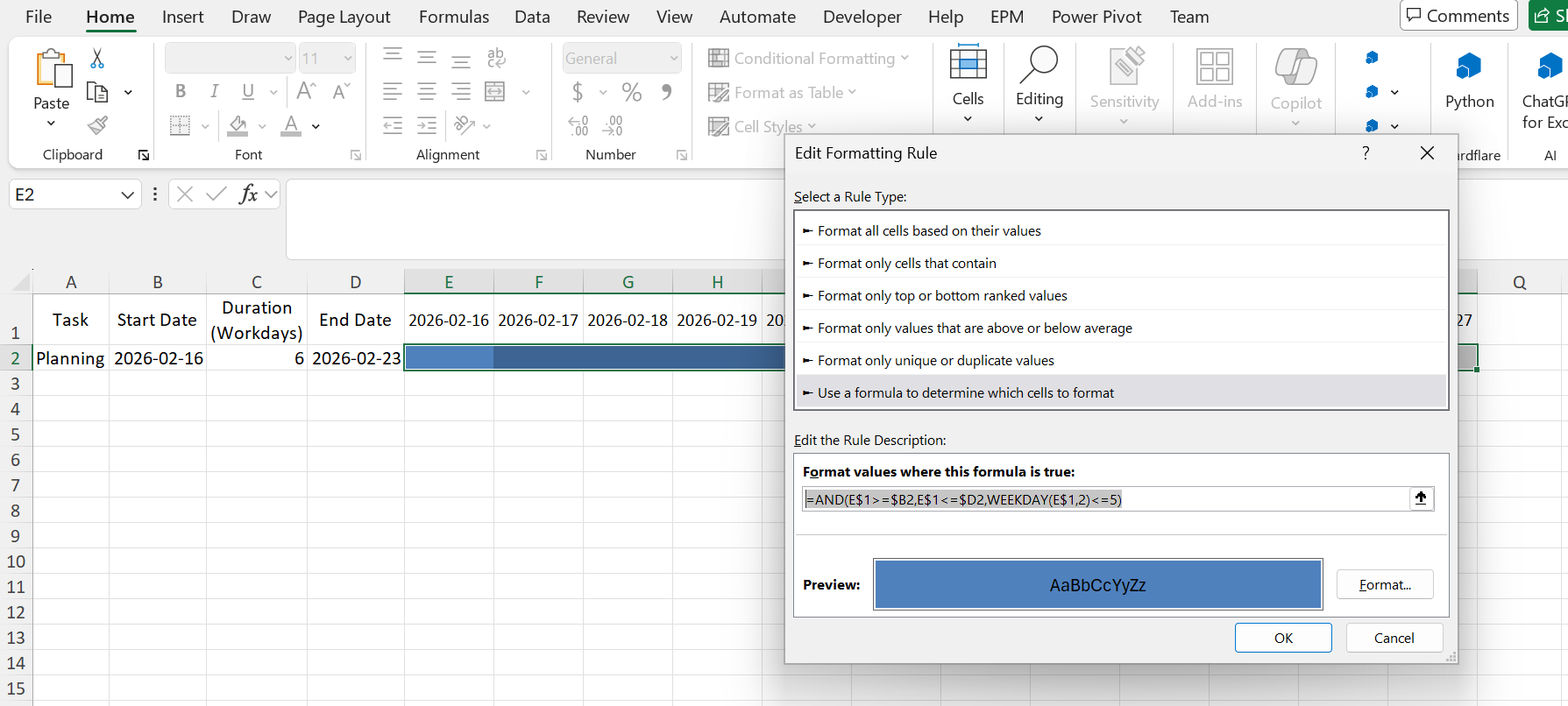Increase font size with large A
Image resolution: width=1568 pixels, height=706 pixels.
click(306, 91)
